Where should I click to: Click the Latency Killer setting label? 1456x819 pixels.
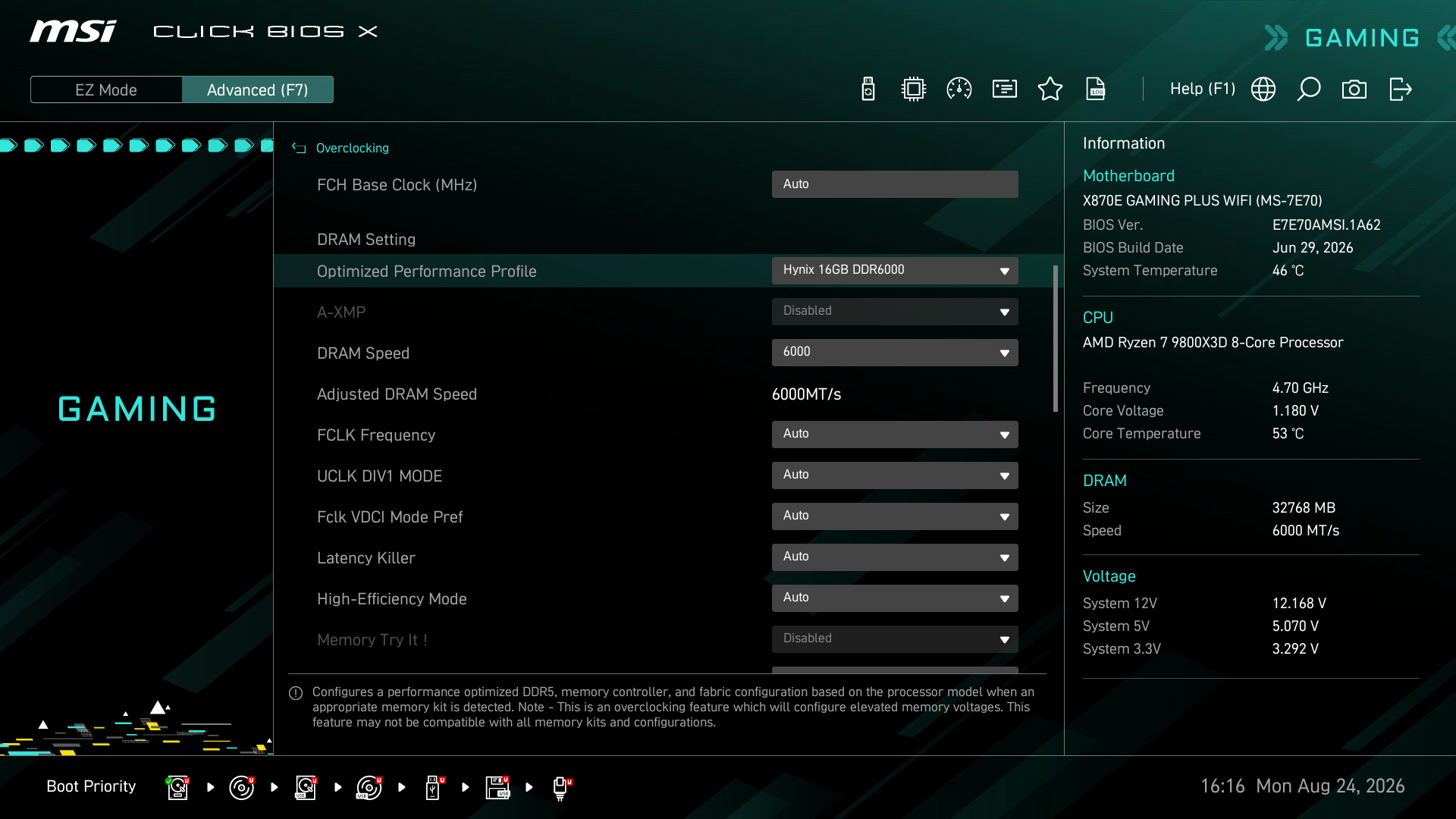click(x=366, y=558)
